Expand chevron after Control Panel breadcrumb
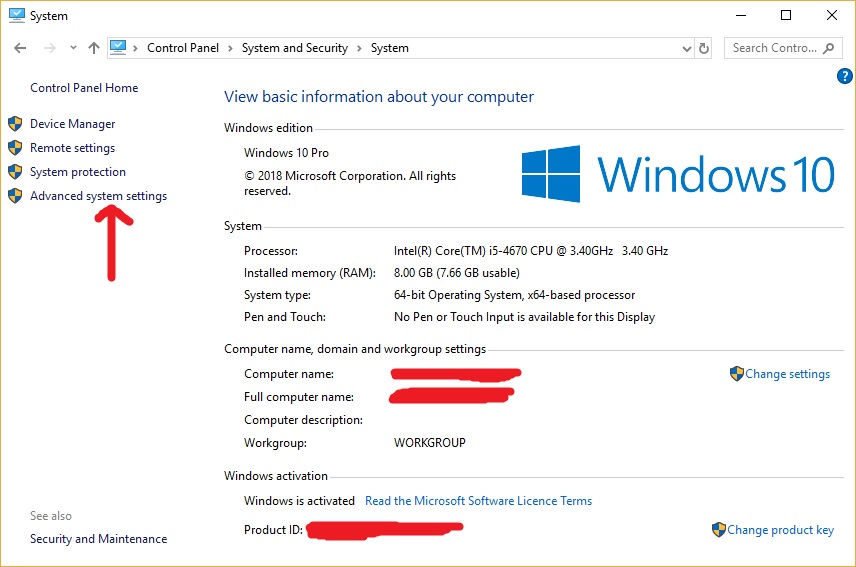The width and height of the screenshot is (856, 567). pyautogui.click(x=230, y=48)
